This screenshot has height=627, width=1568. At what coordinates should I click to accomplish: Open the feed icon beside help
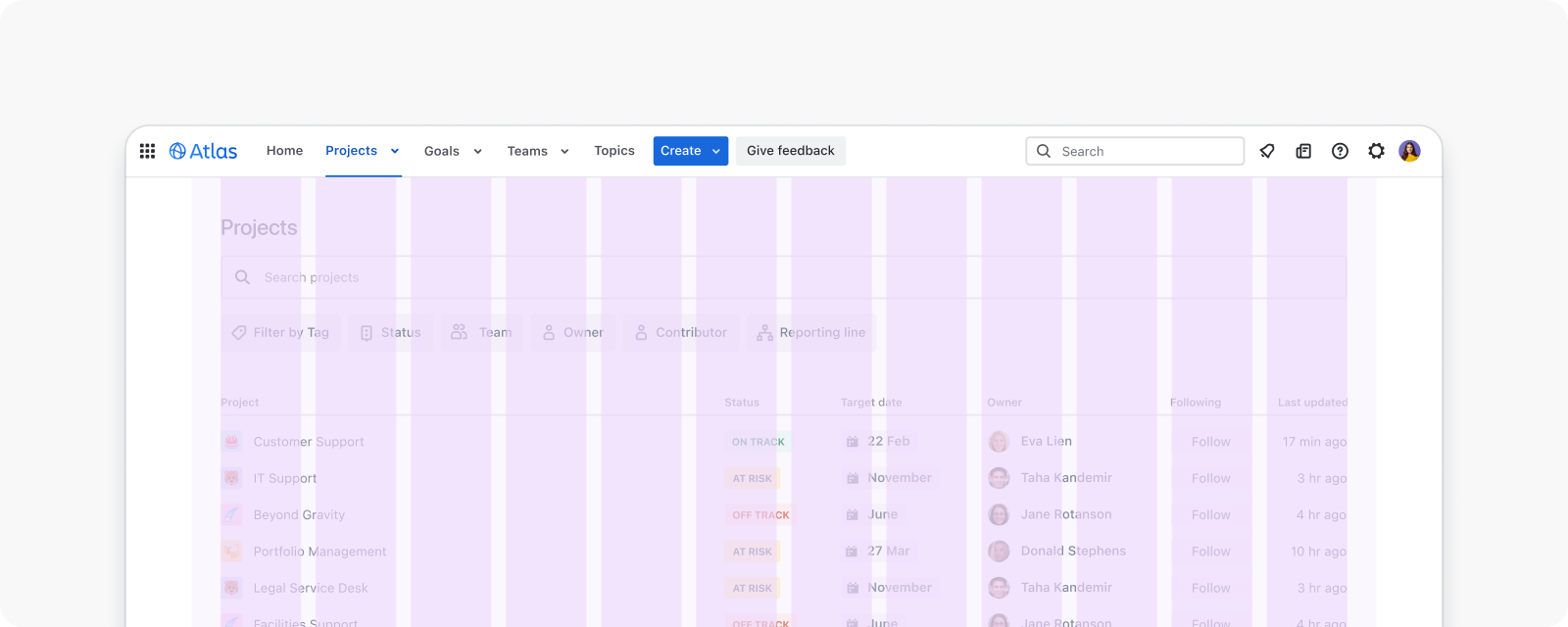pos(1303,151)
